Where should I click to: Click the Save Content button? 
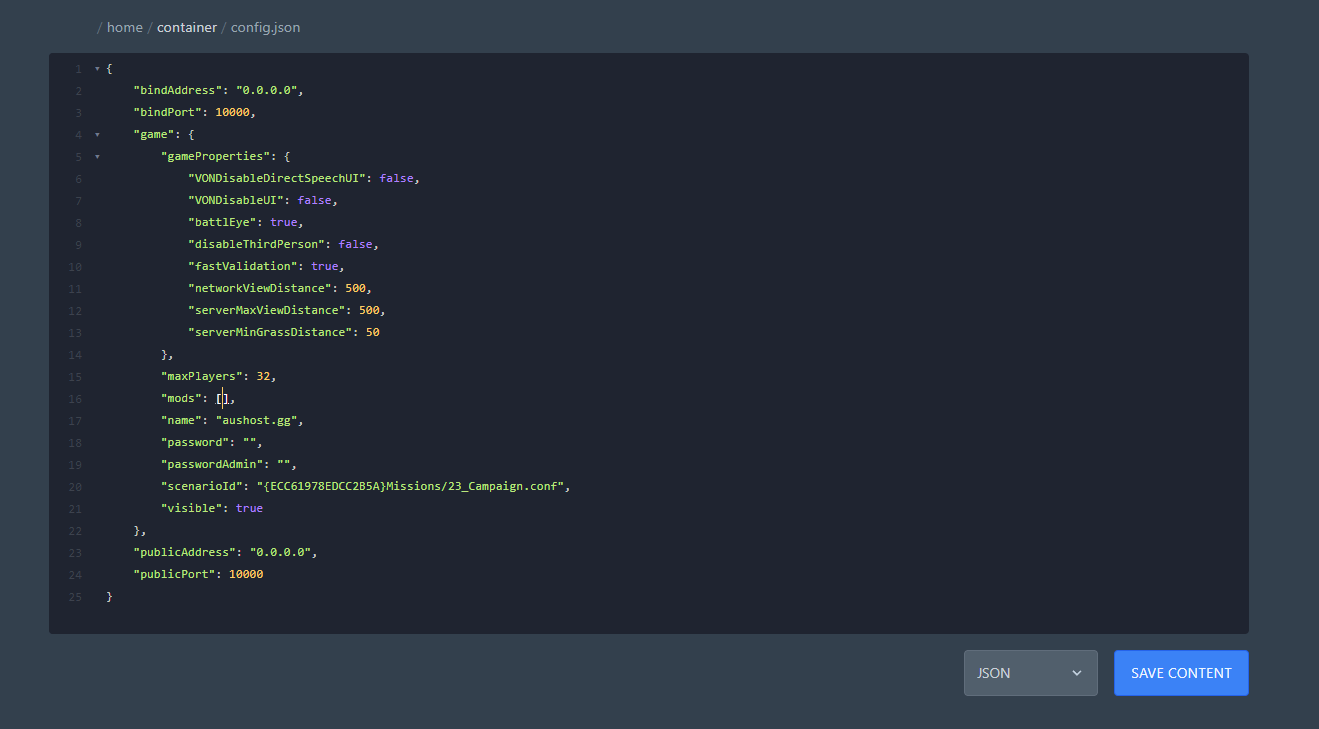(1181, 673)
